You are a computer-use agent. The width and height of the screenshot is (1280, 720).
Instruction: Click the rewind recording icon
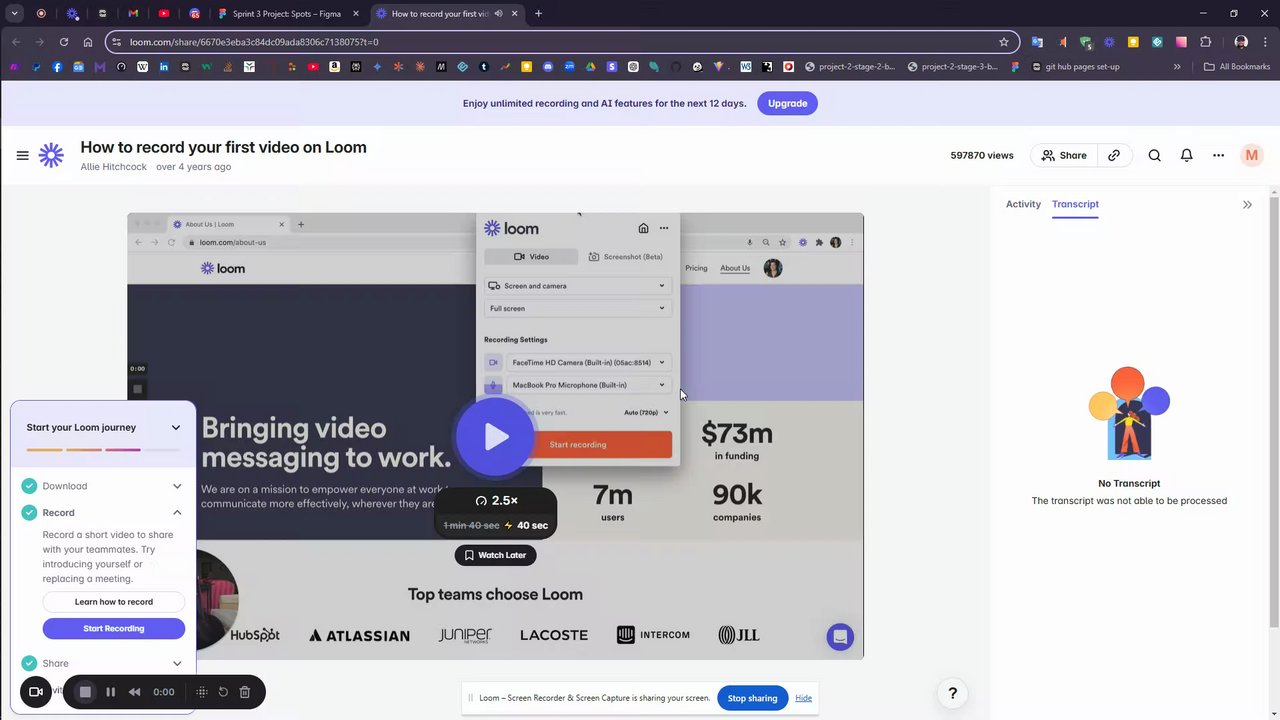pos(134,692)
